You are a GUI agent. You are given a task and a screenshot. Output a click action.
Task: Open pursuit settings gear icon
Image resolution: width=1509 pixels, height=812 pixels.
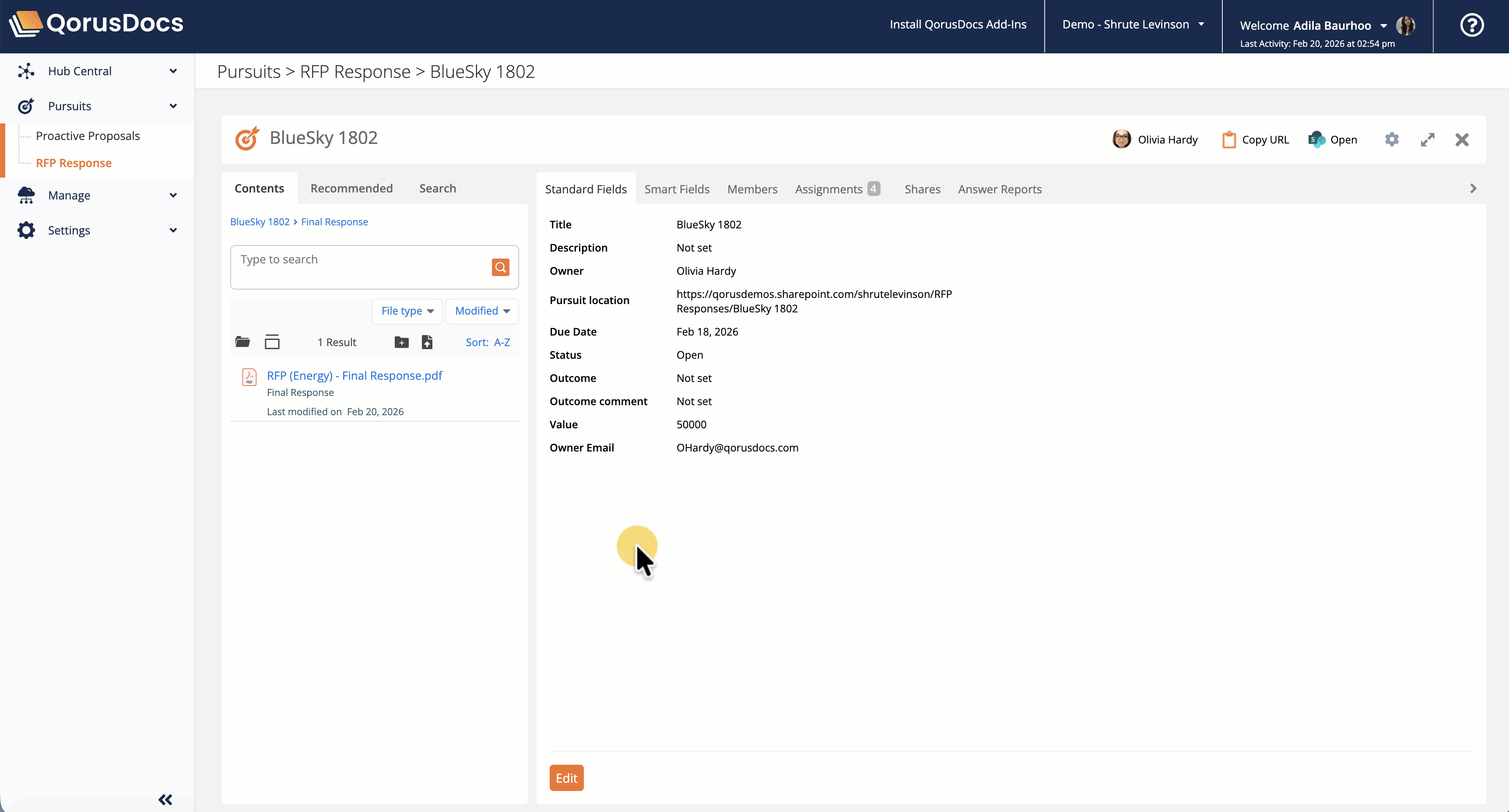[1392, 139]
